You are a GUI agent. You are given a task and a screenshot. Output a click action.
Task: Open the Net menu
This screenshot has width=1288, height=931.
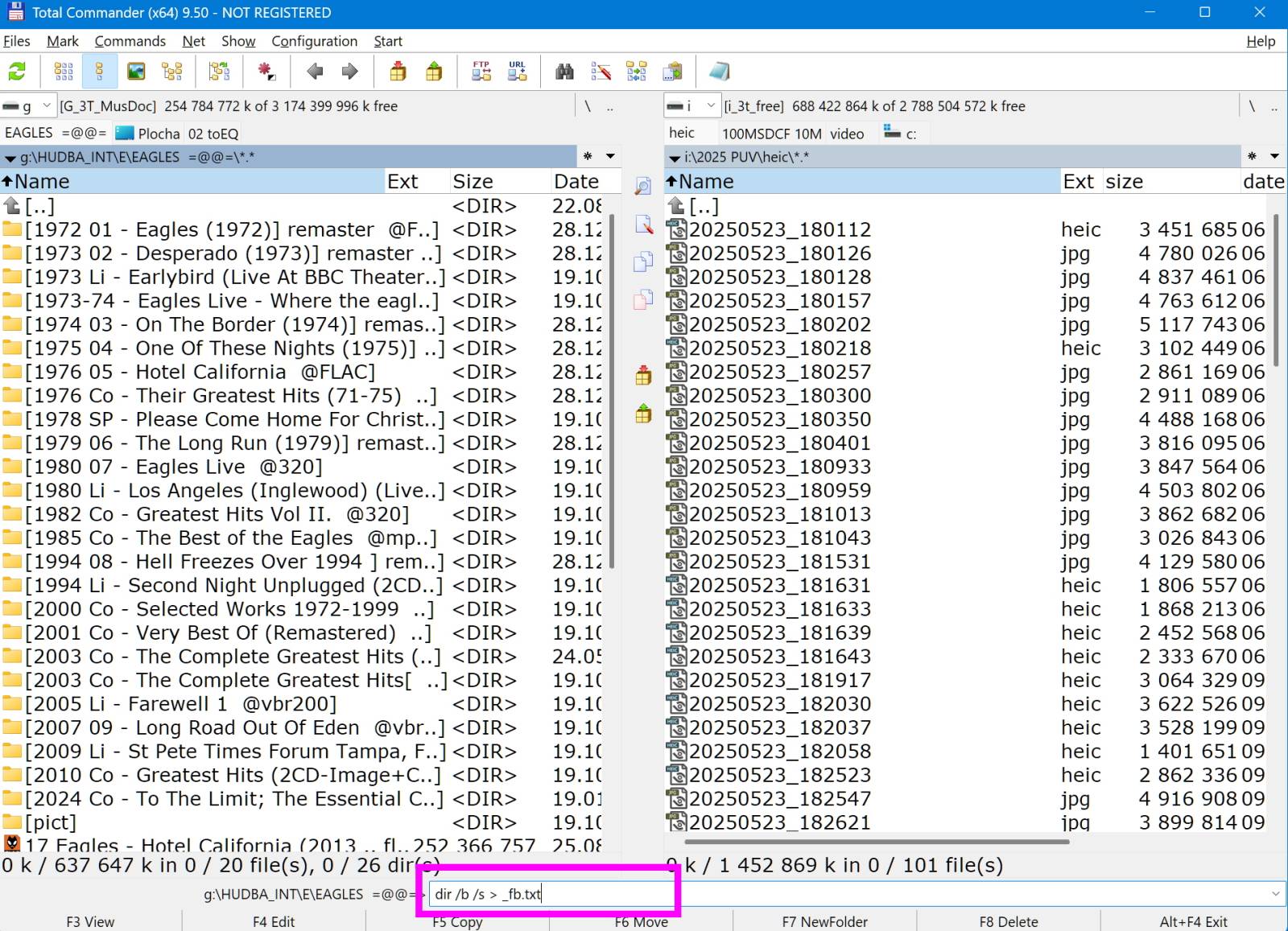(x=193, y=41)
